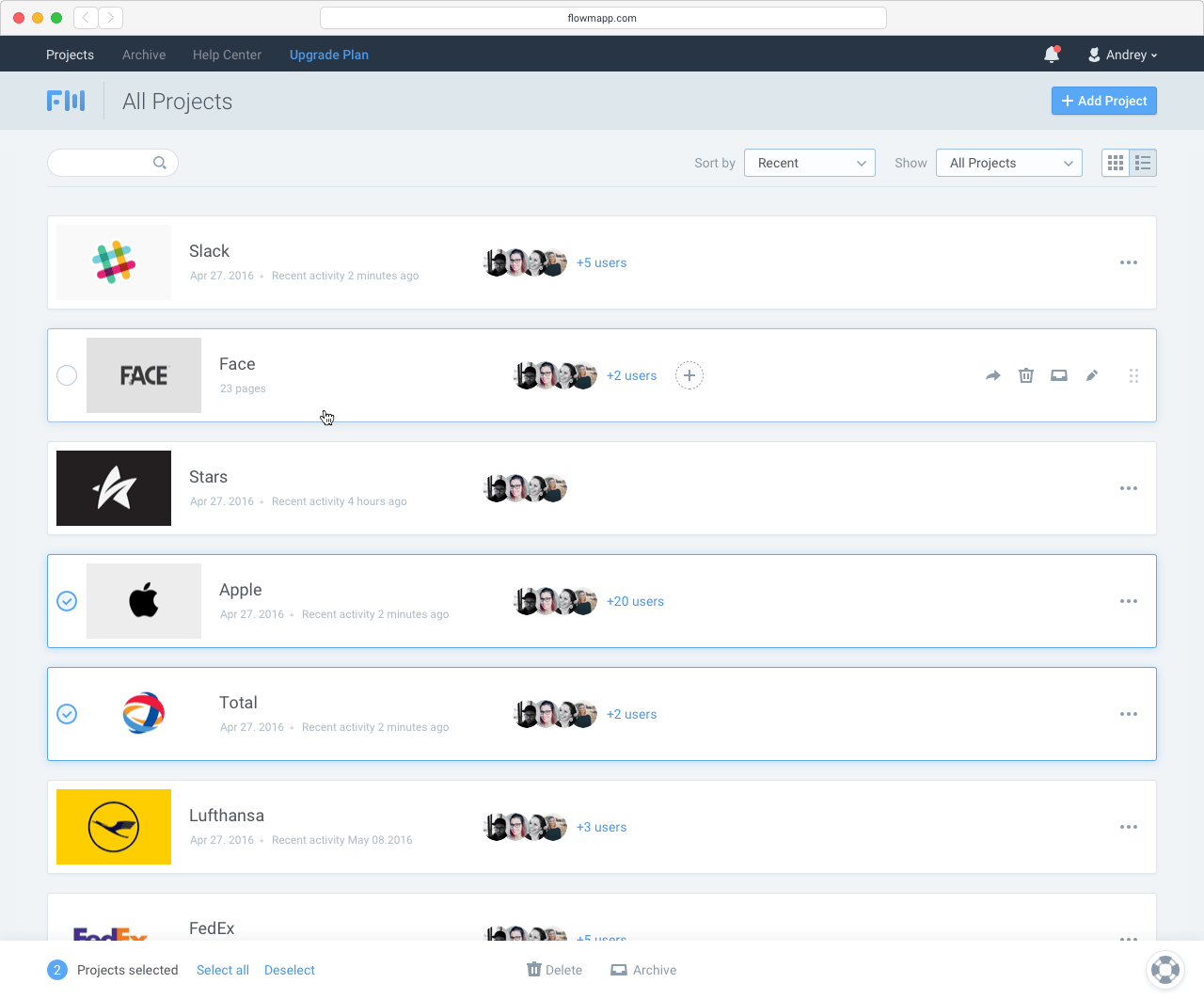Image resolution: width=1204 pixels, height=999 pixels.
Task: Click the drag handle on Face row
Action: pyautogui.click(x=1133, y=375)
